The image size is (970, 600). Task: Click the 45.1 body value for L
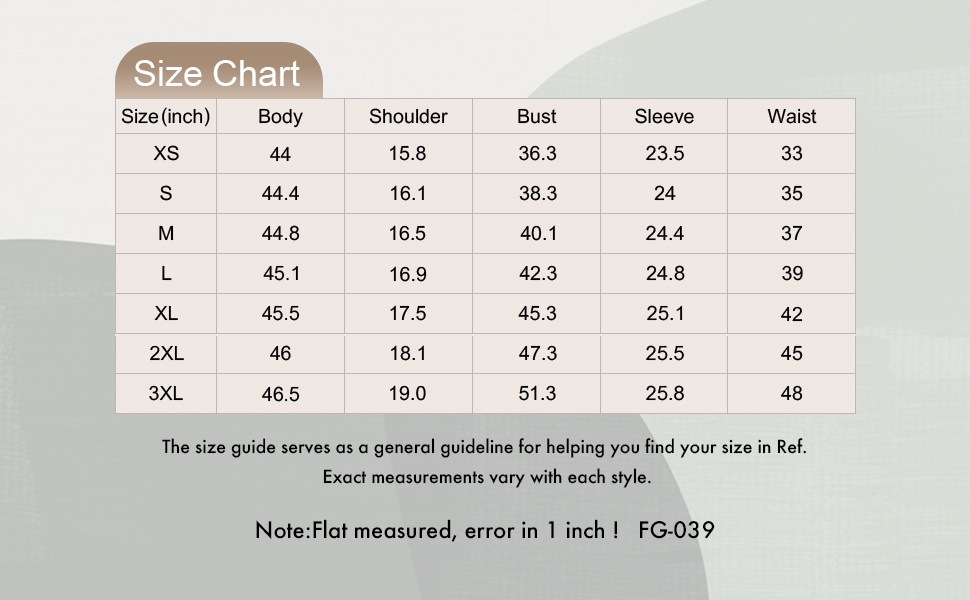click(280, 274)
